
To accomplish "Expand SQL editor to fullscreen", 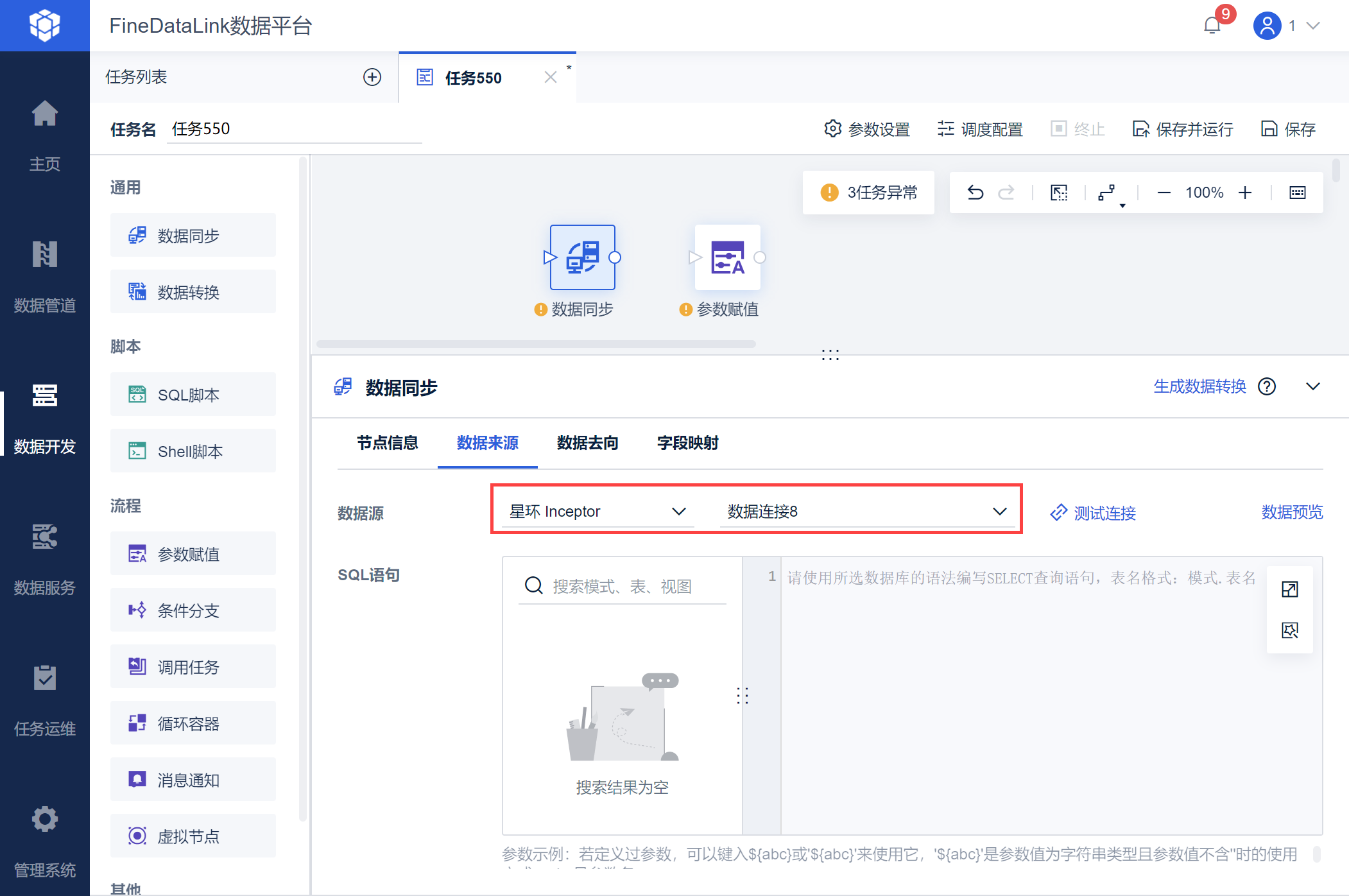I will pos(1289,589).
